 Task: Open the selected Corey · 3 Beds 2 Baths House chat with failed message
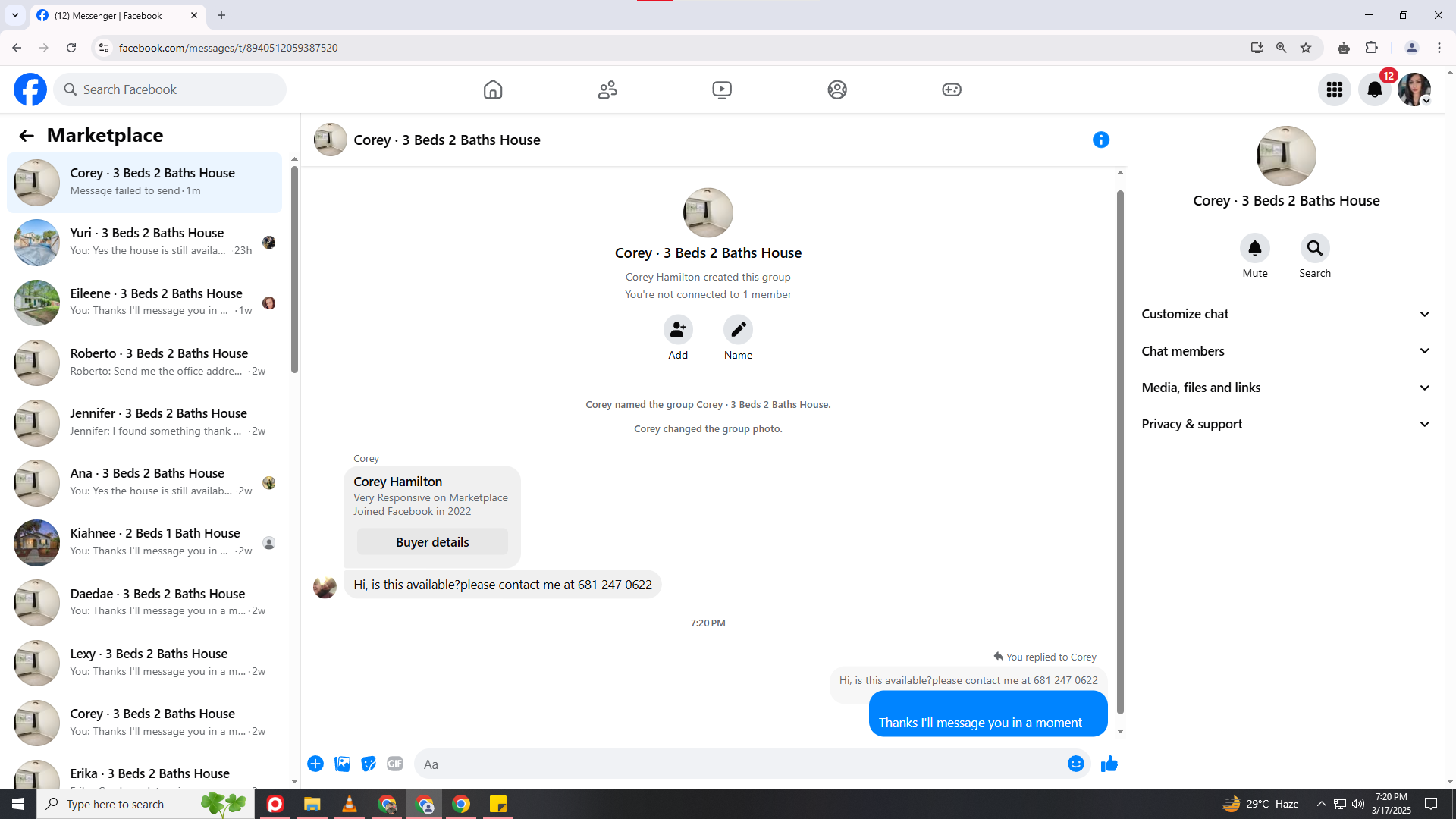tap(144, 183)
